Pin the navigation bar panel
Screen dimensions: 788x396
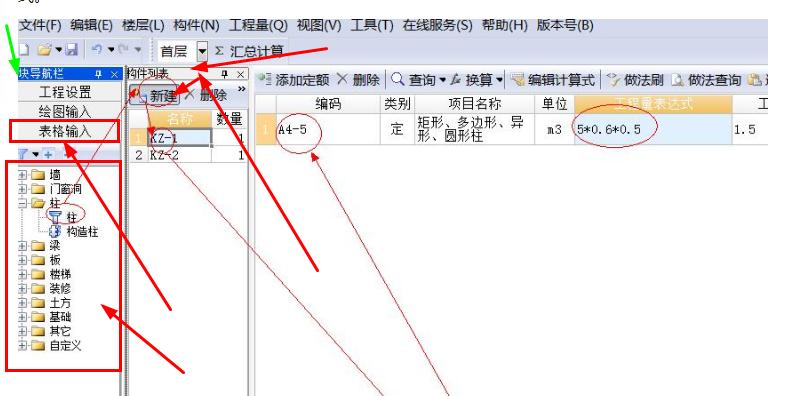coord(98,74)
